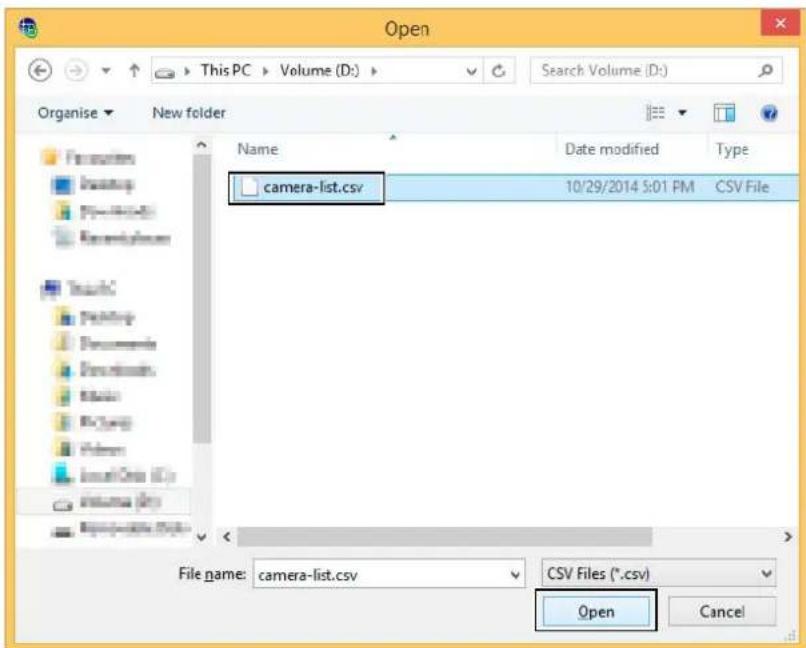Expand the chevron after 'This PC' breadcrumb

pos(265,71)
